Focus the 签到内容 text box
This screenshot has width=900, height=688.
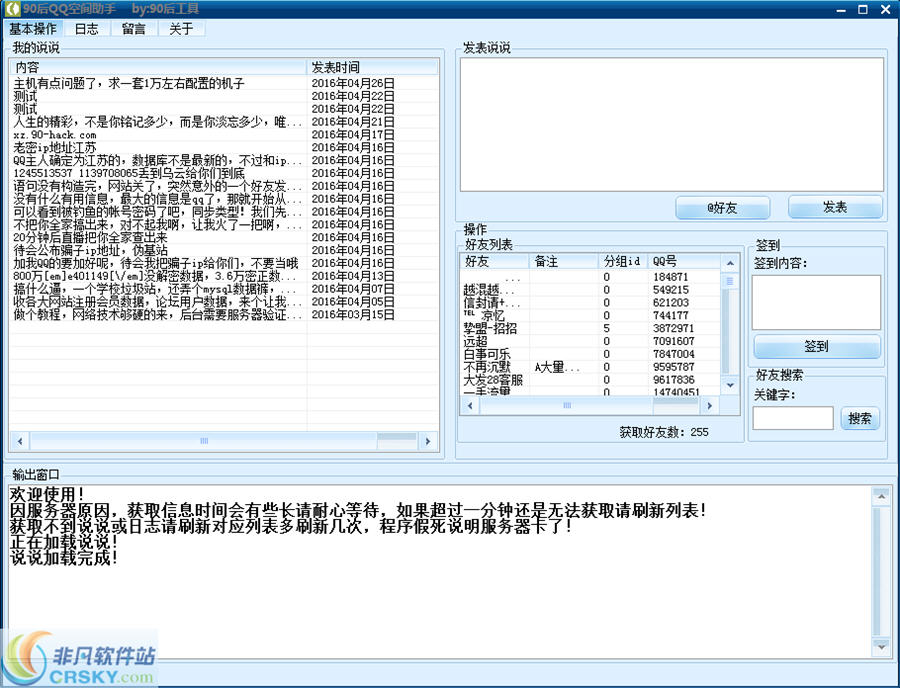[x=816, y=302]
